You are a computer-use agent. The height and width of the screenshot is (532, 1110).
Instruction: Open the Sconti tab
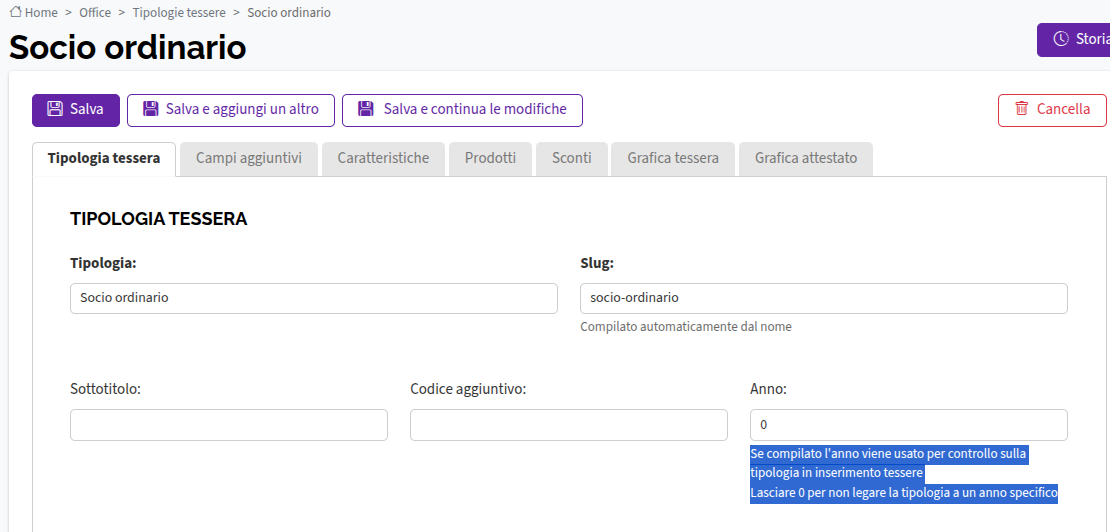click(571, 158)
